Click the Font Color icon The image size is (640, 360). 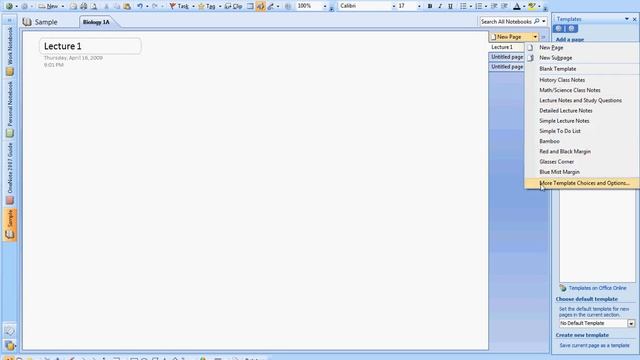(x=516, y=6)
